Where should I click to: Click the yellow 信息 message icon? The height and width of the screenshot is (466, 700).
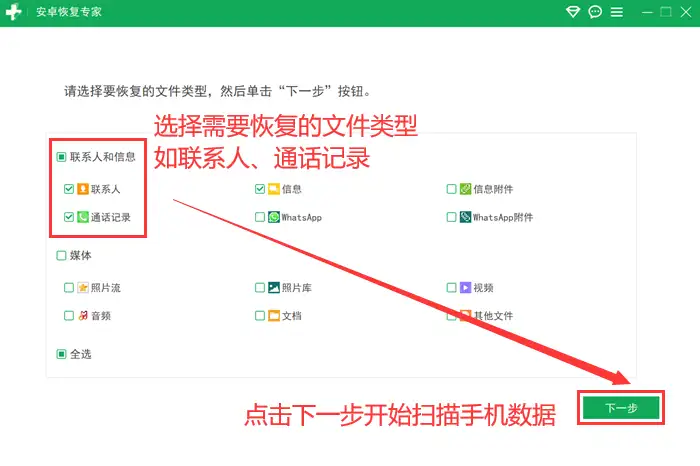[274, 189]
